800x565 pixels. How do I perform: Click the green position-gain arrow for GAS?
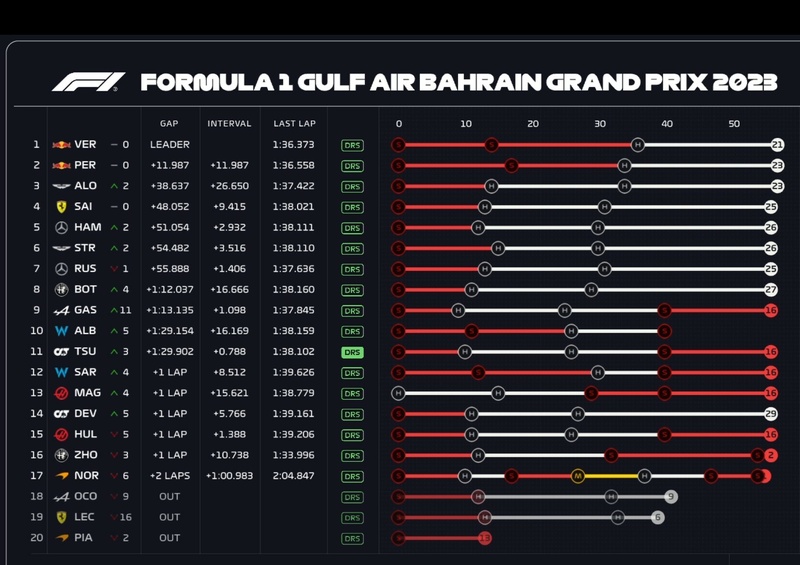click(114, 310)
